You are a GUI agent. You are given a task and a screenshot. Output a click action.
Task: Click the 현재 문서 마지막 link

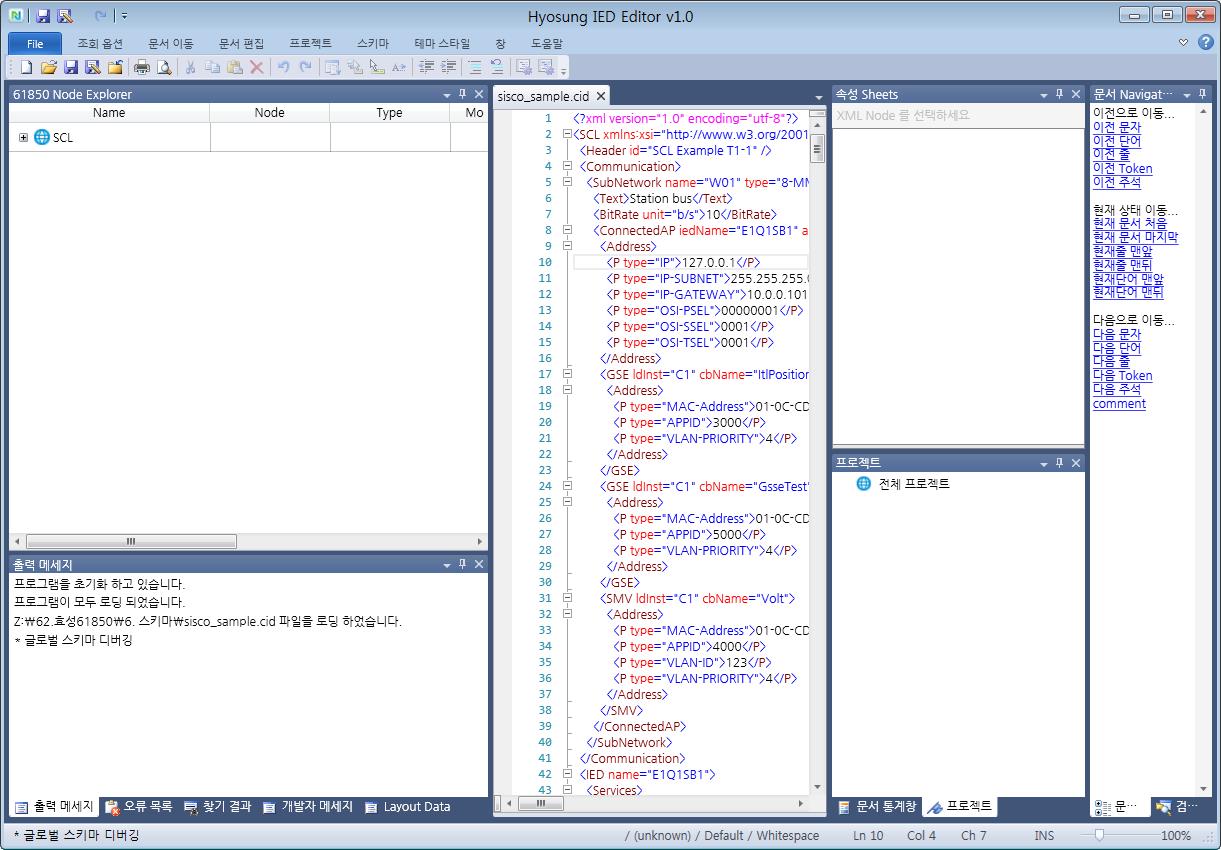1136,237
